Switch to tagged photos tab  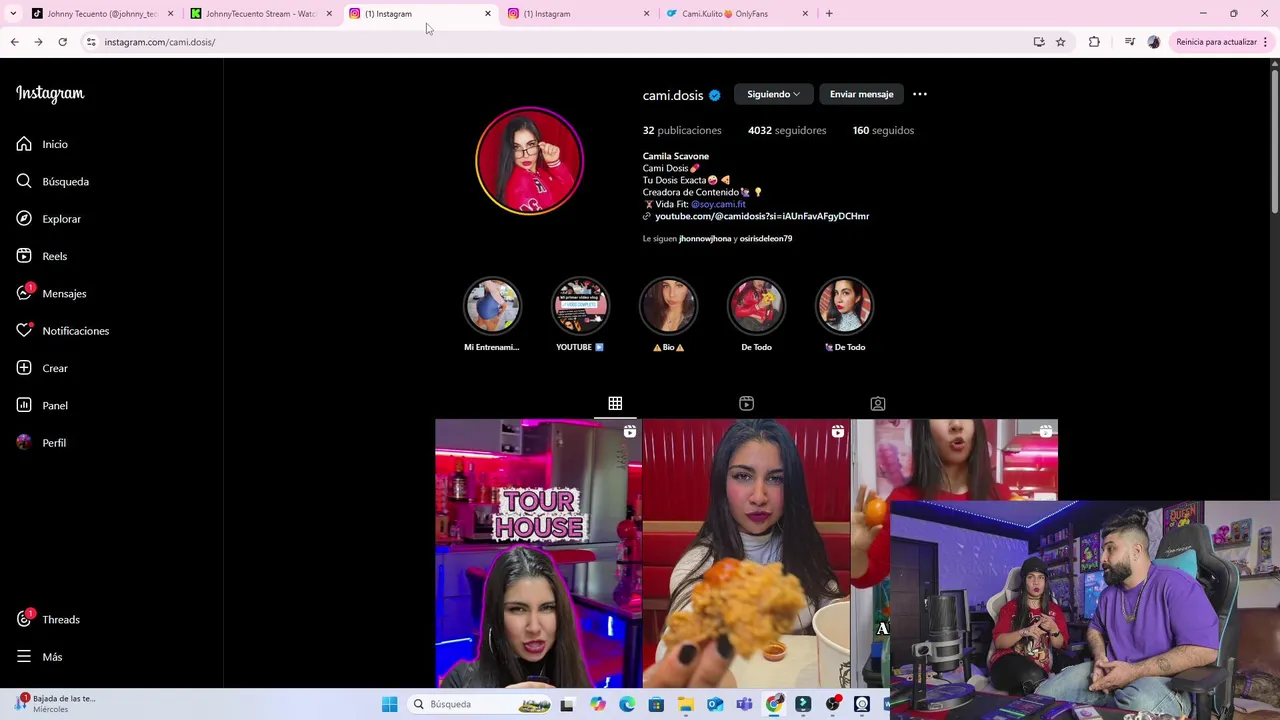[x=878, y=403]
